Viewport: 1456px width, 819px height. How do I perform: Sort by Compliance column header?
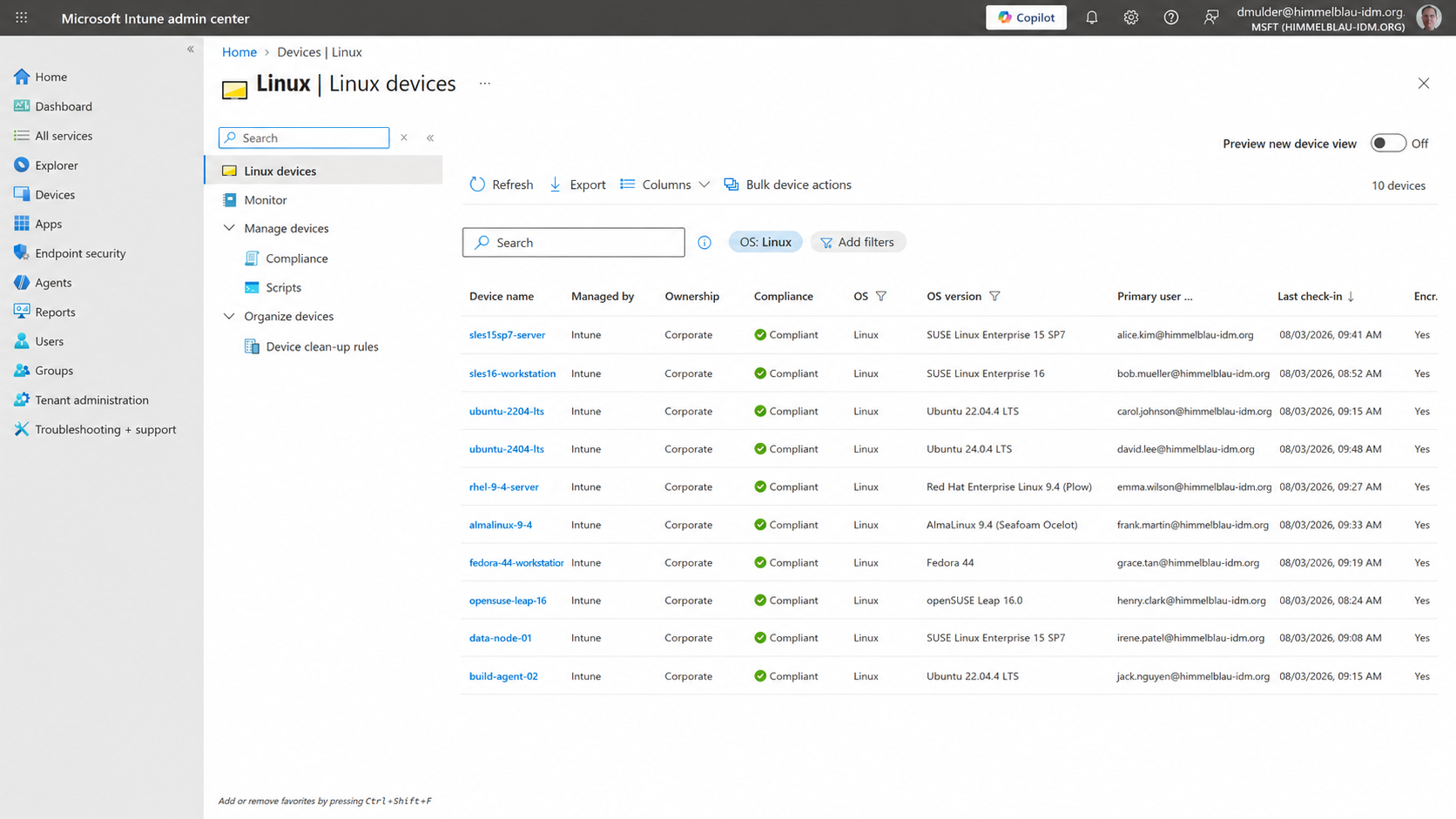[x=784, y=297]
